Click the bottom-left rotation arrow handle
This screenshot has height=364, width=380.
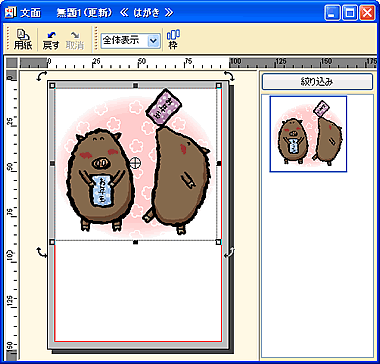coord(42,252)
